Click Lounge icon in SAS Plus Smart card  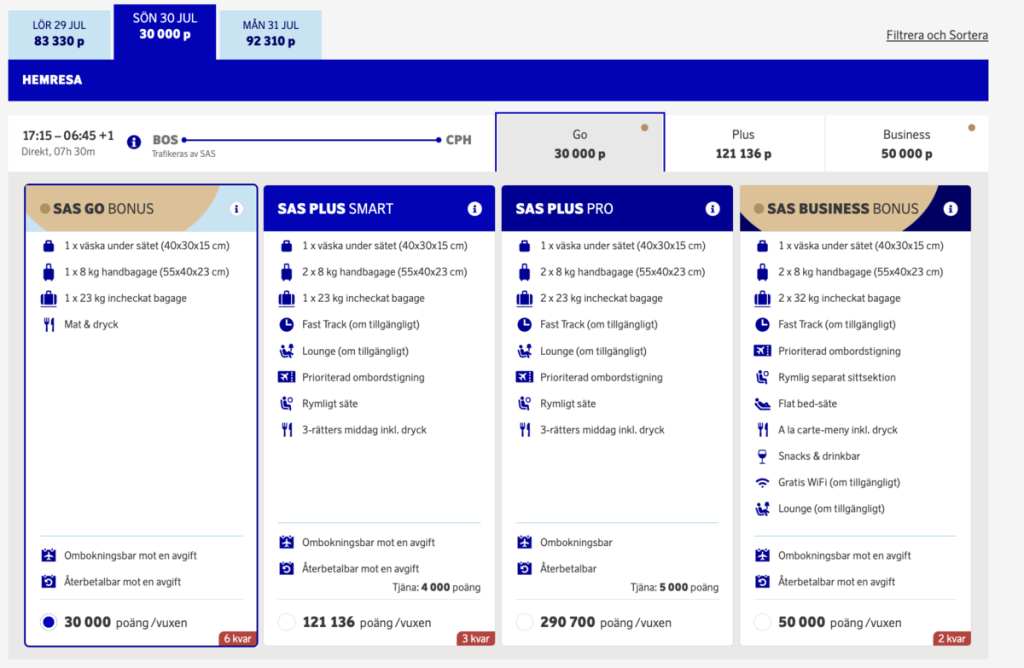click(287, 351)
